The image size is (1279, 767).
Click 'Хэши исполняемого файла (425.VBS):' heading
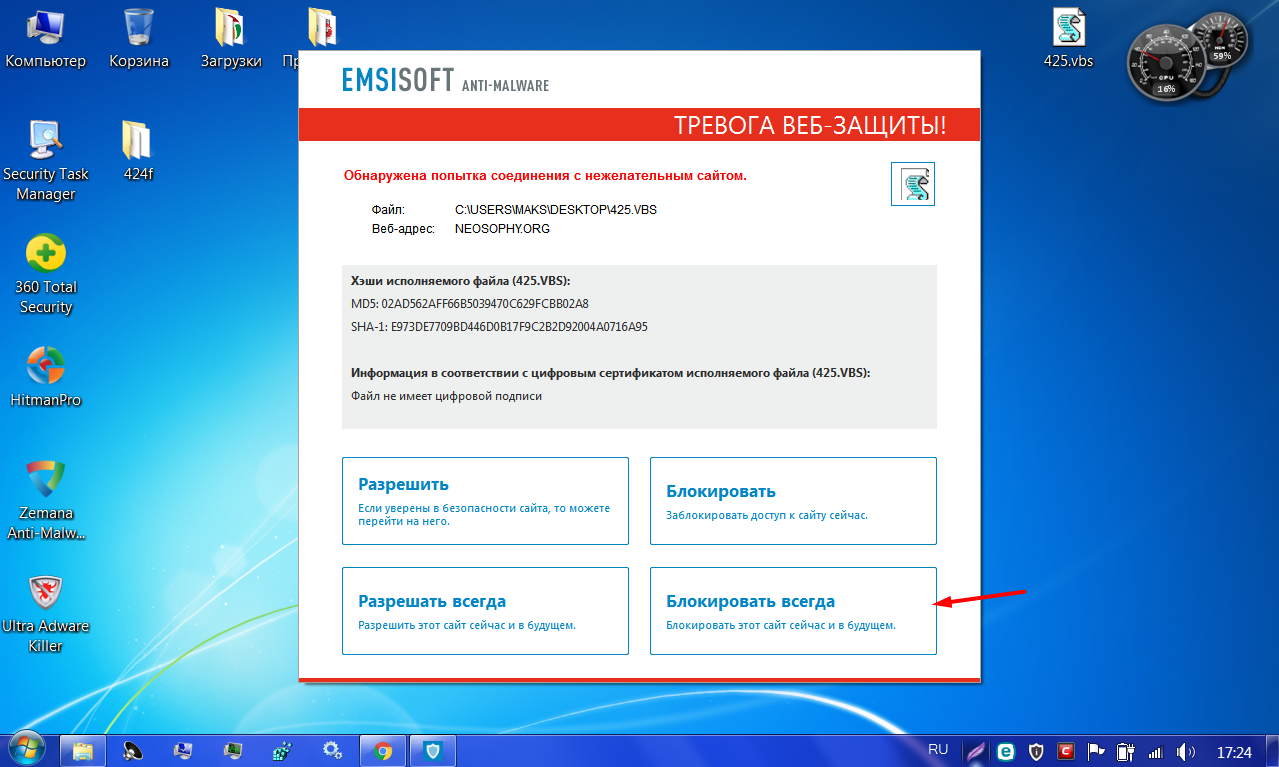(461, 282)
